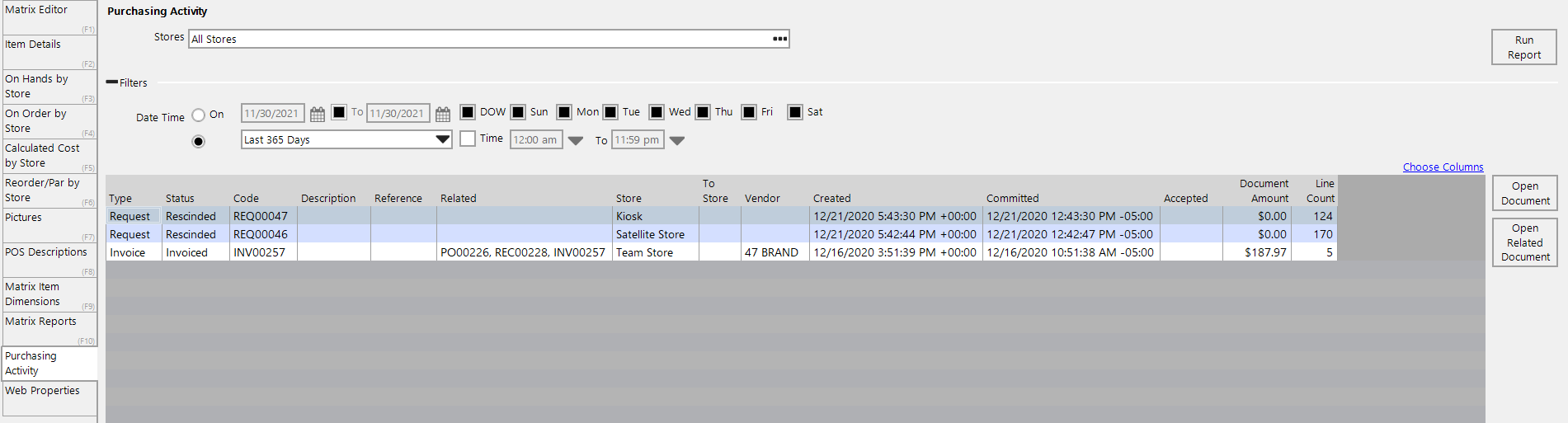Open the 11:59 pm end time dropdown
This screenshot has width=1568, height=423.
coord(677,141)
